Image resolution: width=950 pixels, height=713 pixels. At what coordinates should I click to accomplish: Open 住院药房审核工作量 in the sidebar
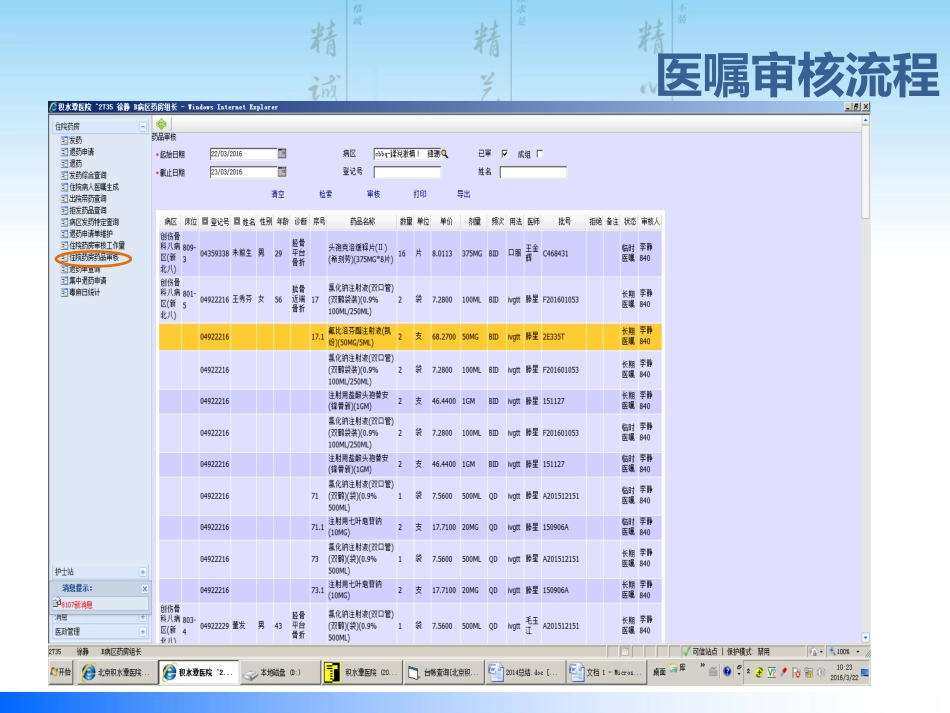[96, 245]
